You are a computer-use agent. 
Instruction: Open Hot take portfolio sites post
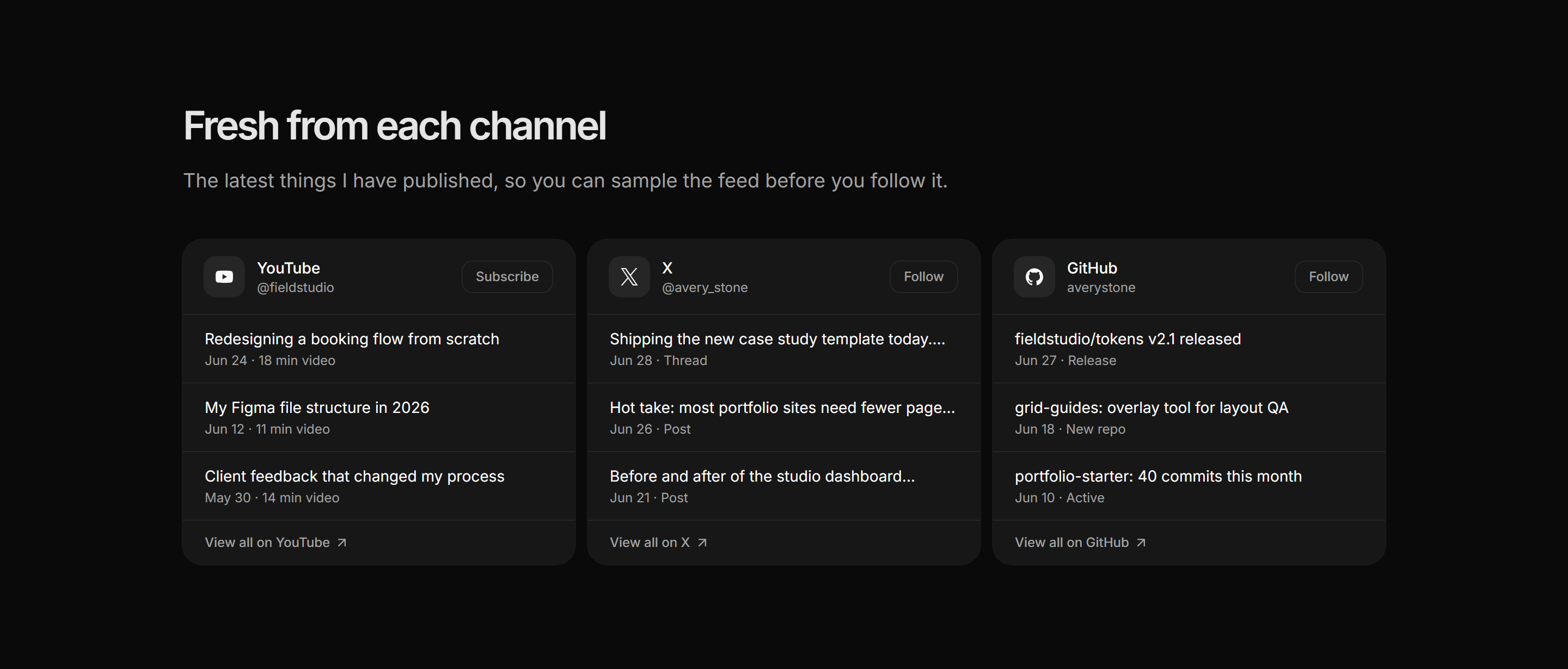coord(783,417)
